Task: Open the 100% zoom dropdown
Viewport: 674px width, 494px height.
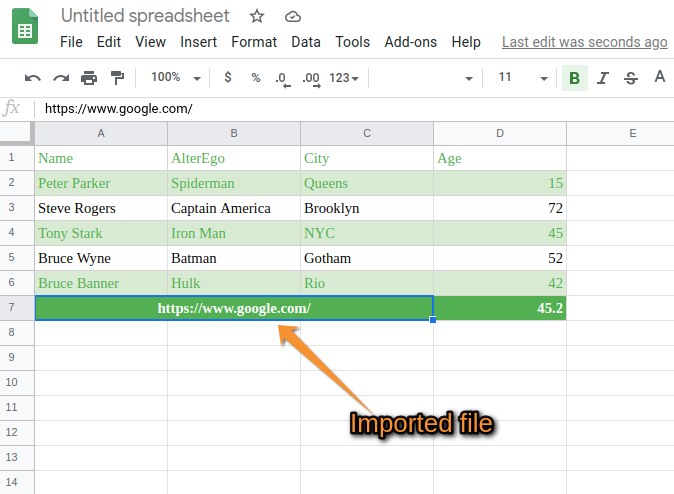Action: click(x=176, y=78)
